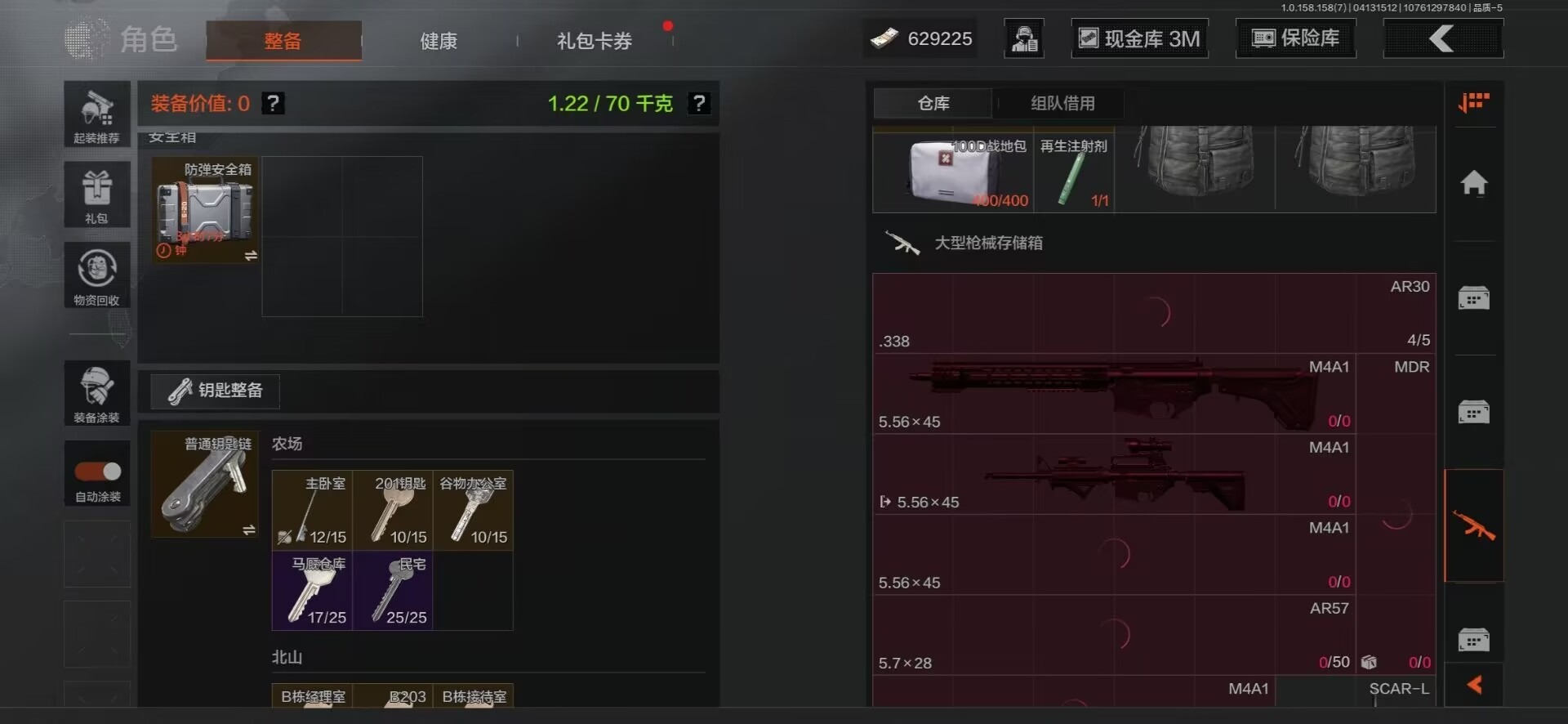Open the 礼包 gift pack icon

click(x=96, y=194)
